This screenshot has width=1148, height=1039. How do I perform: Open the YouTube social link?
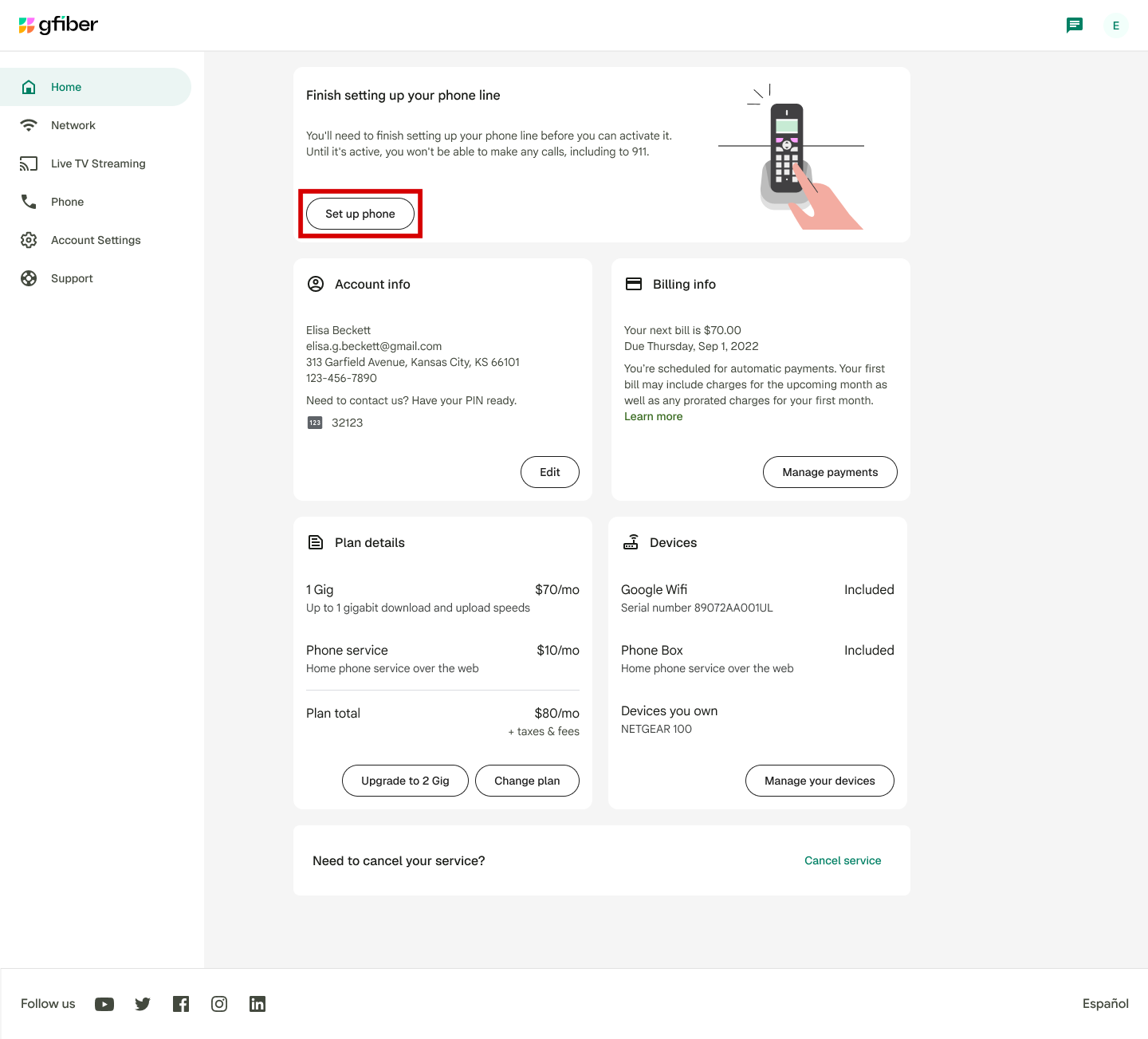(104, 1004)
